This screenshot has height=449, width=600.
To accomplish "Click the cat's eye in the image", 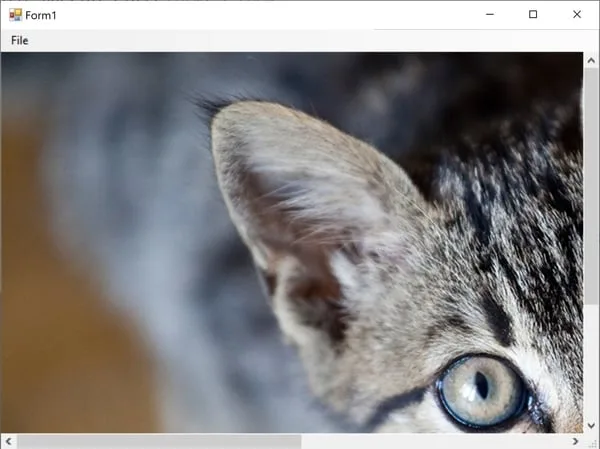I will [x=482, y=388].
